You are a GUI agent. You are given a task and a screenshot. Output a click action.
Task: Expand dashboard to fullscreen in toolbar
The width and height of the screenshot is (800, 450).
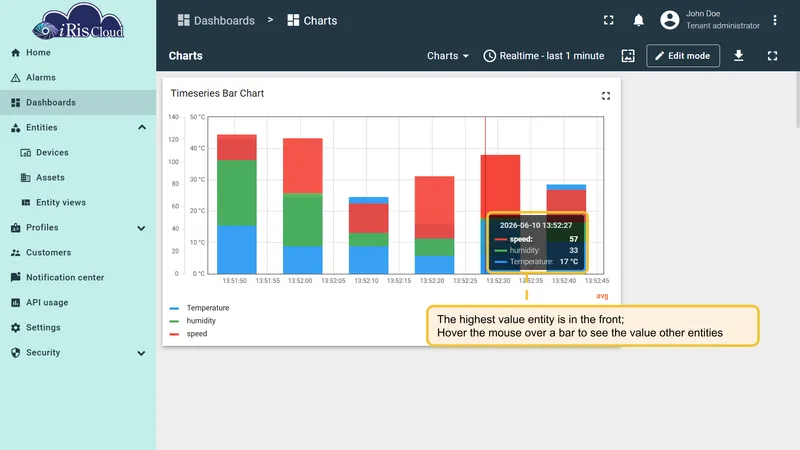[772, 56]
